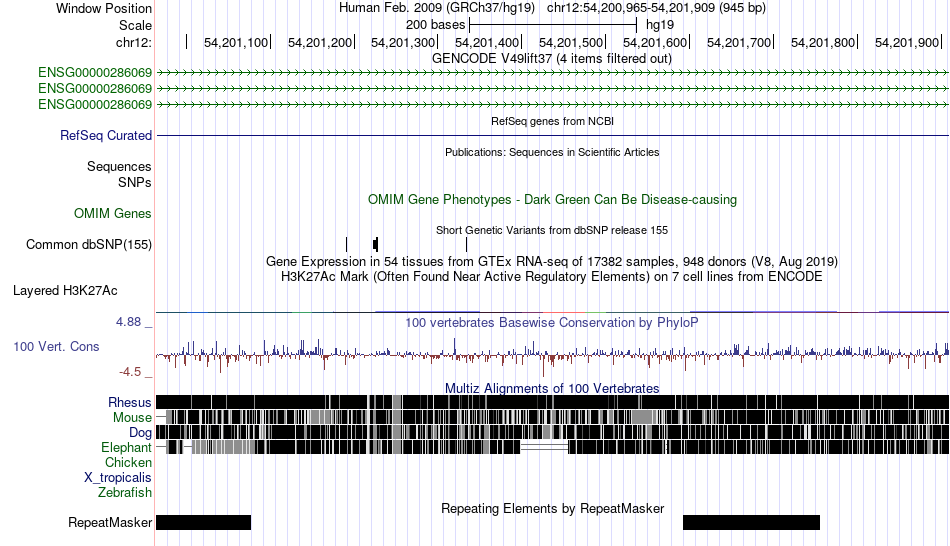Click the Human Feb. 2009 (GRCh37/hg19) heading
The height and width of the screenshot is (546, 950).
click(x=437, y=8)
